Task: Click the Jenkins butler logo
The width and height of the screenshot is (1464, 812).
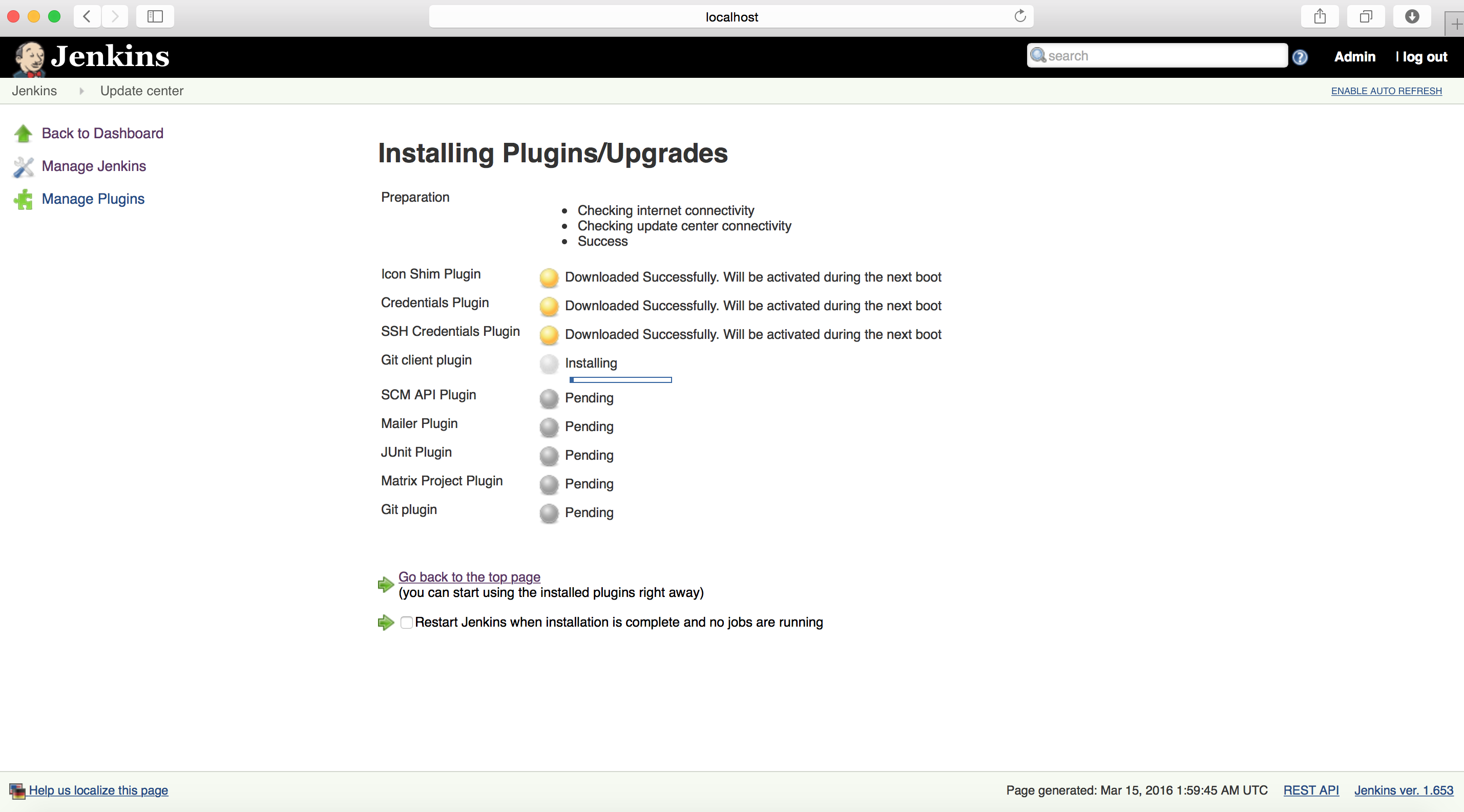Action: coord(29,58)
